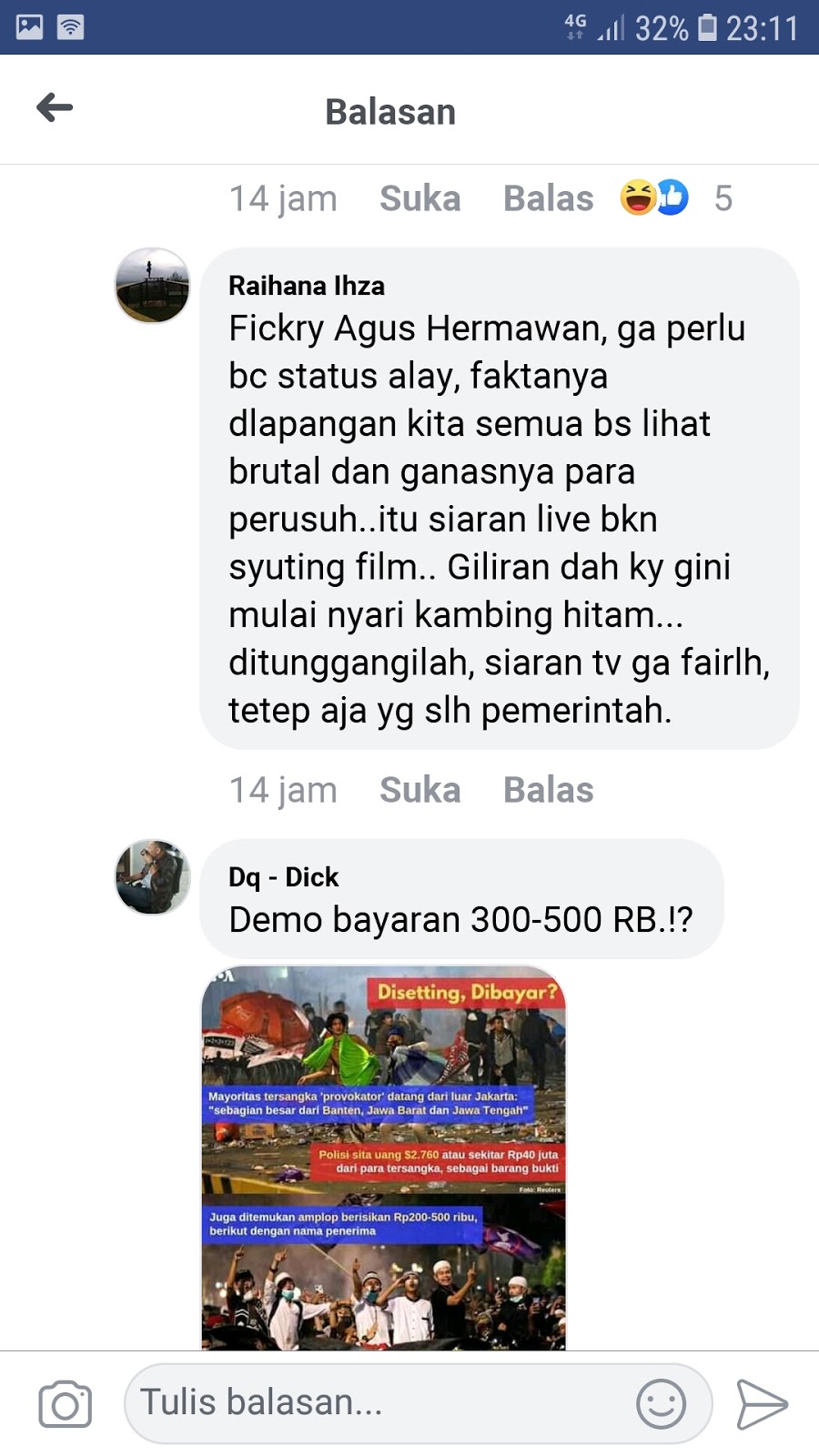Tap the WiFi icon in status bar
Screen dimensions: 819x1456
pyautogui.click(x=70, y=27)
